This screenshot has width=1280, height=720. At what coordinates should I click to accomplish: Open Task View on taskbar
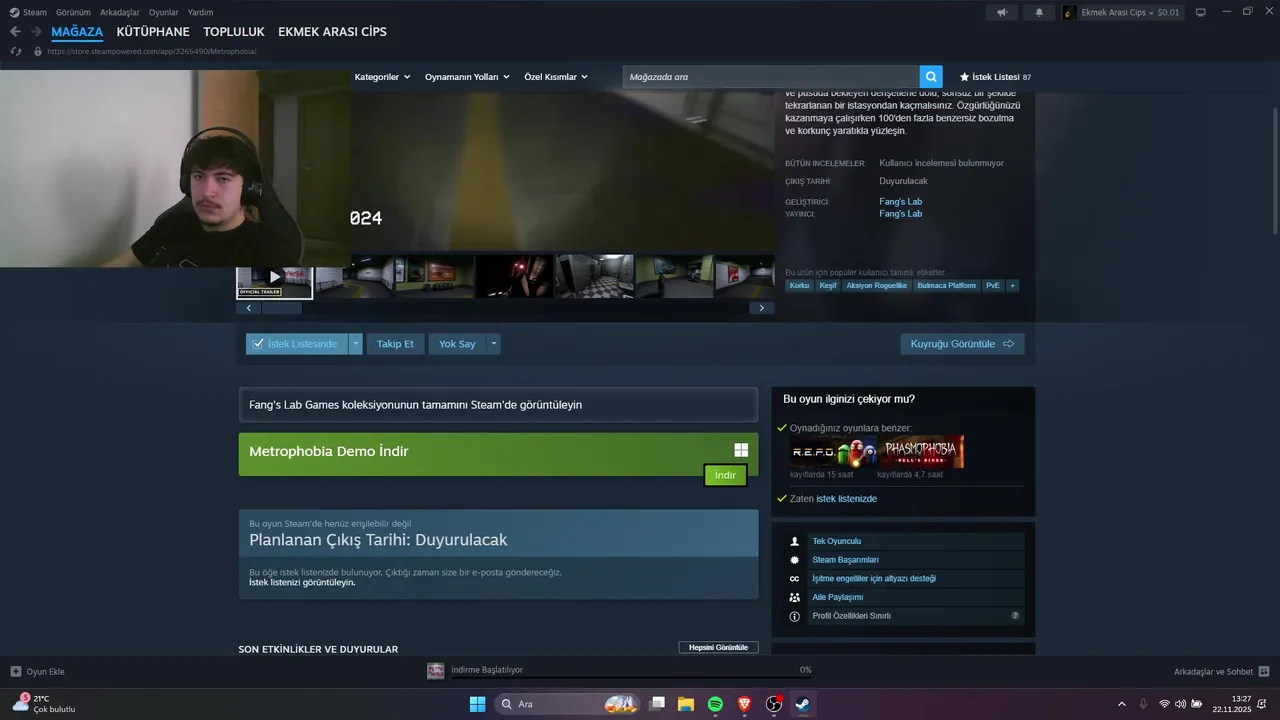(x=657, y=704)
